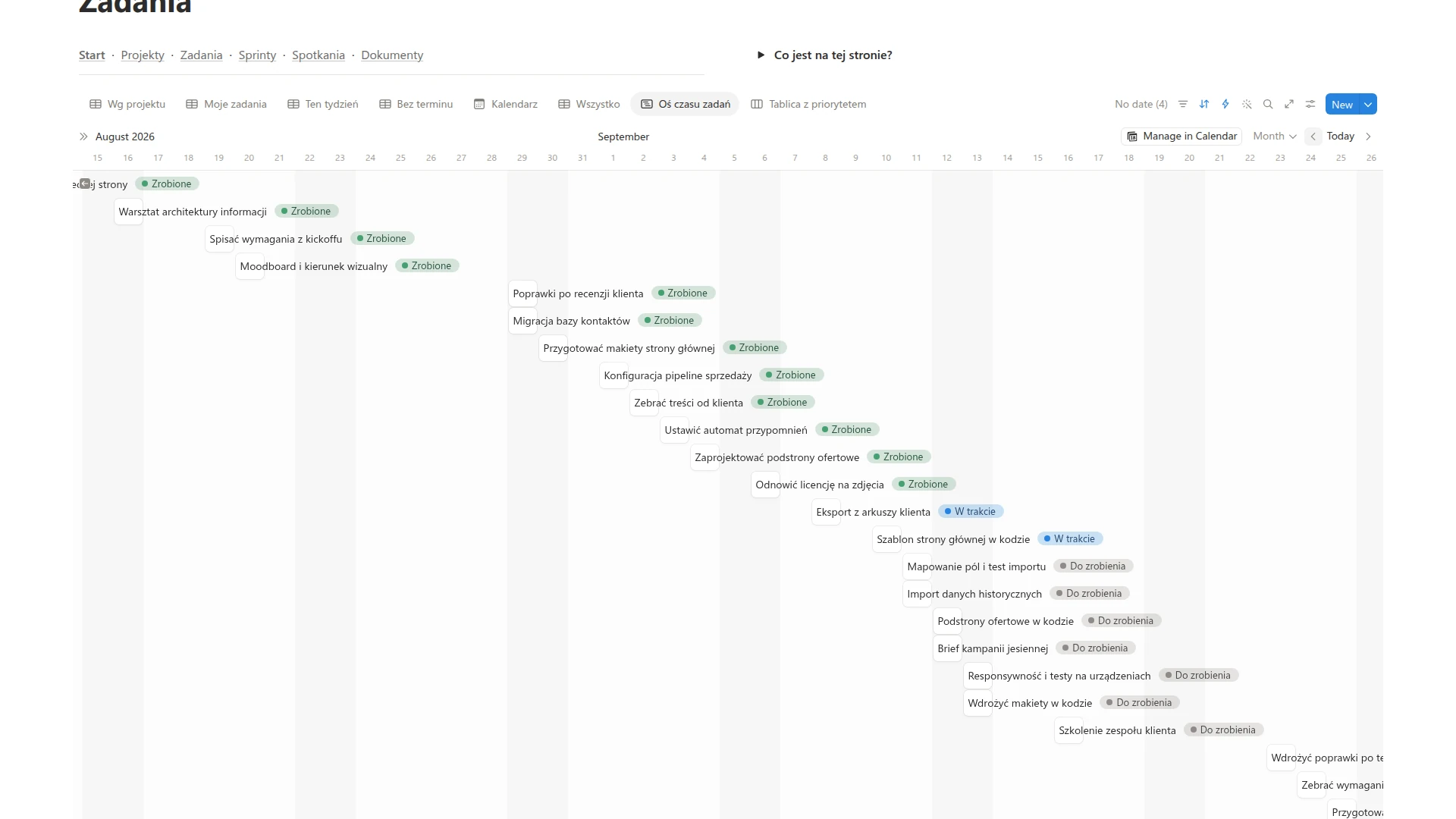The width and height of the screenshot is (1456, 819).
Task: Expand the 'Co jest na tej stronie?' toggle
Action: [761, 55]
